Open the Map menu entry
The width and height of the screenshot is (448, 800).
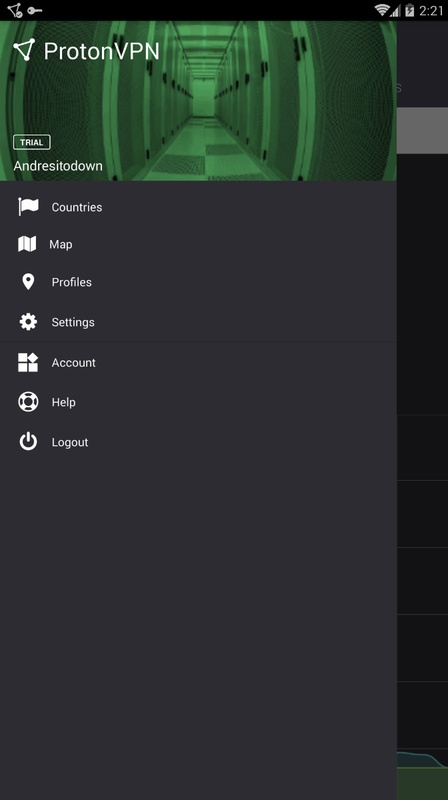198,244
